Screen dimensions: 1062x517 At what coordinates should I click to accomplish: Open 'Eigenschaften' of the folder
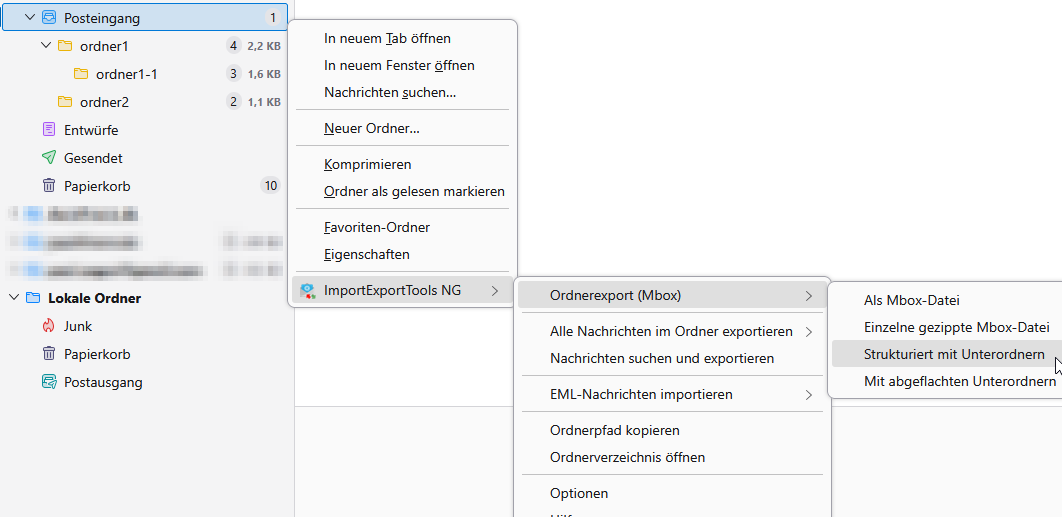(366, 254)
